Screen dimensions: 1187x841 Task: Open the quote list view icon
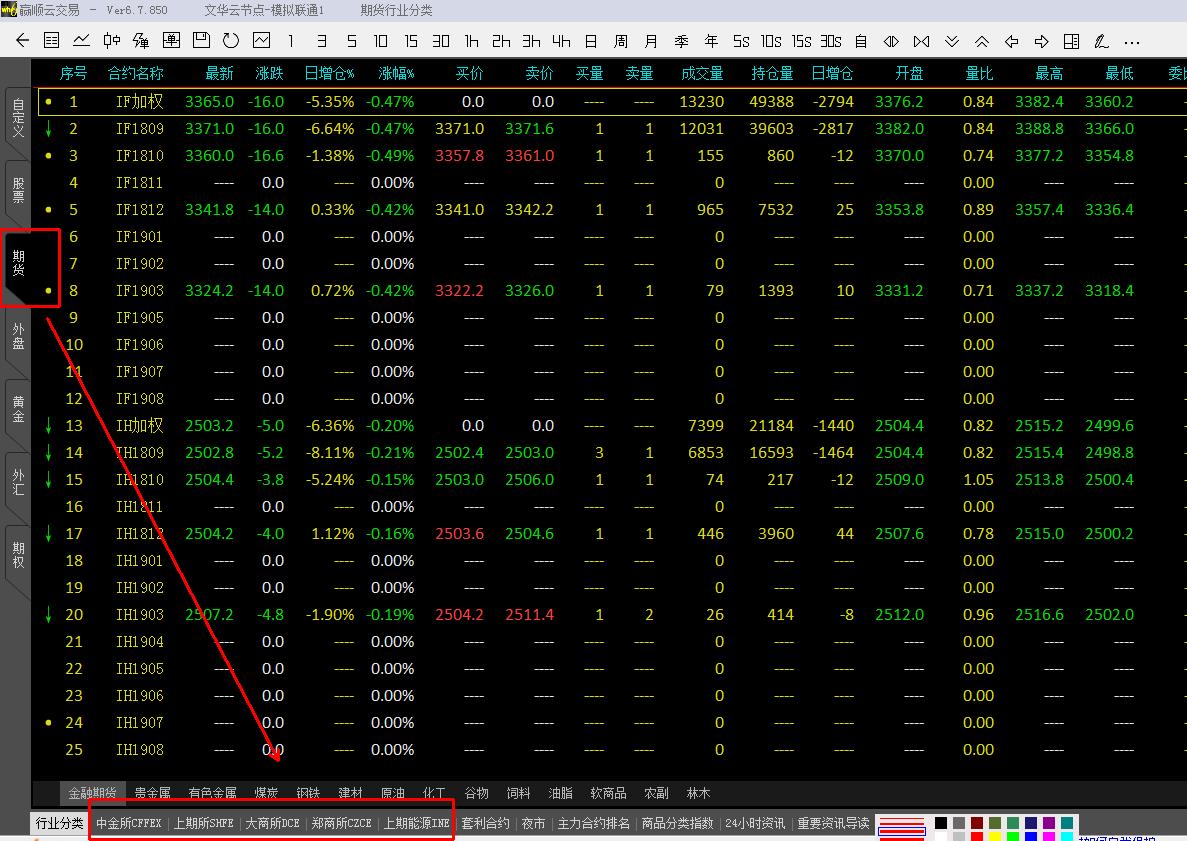52,41
